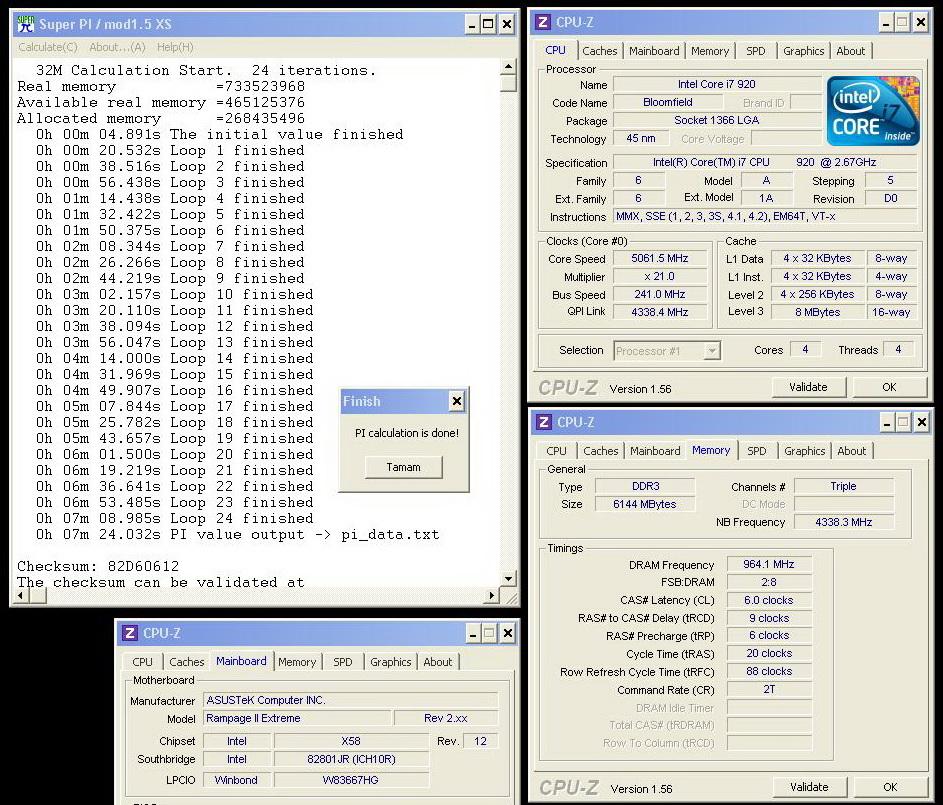Click Channels # value Triple
Image resolution: width=943 pixels, height=805 pixels.
[x=843, y=486]
